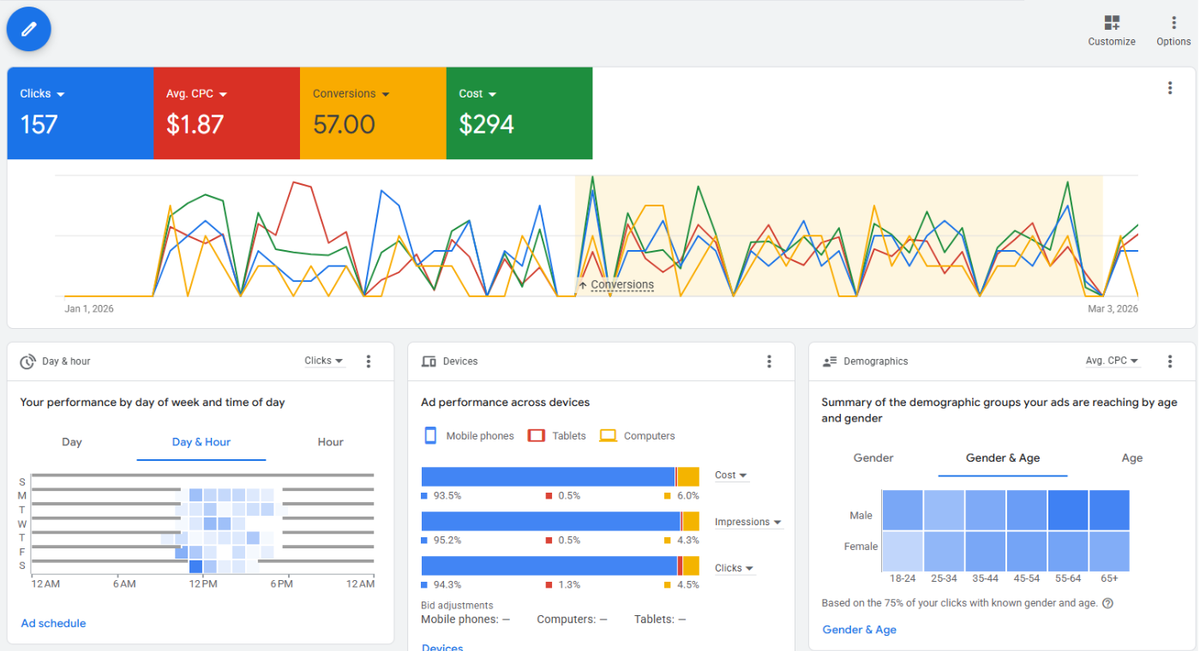Open the Cost dropdown in the Devices card

click(730, 475)
